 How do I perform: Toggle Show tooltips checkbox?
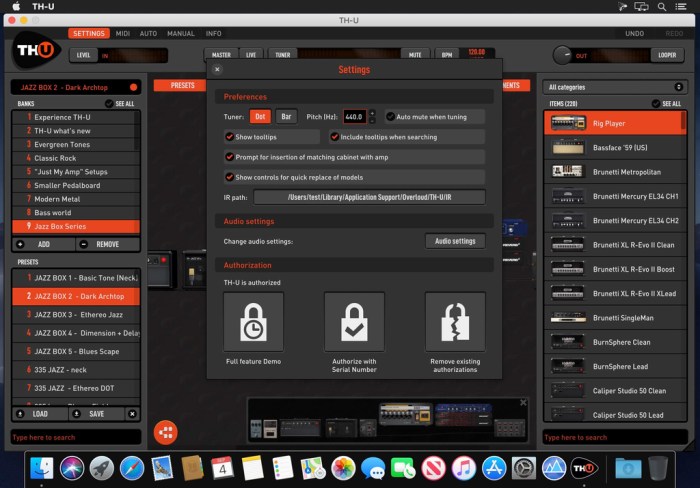[229, 137]
